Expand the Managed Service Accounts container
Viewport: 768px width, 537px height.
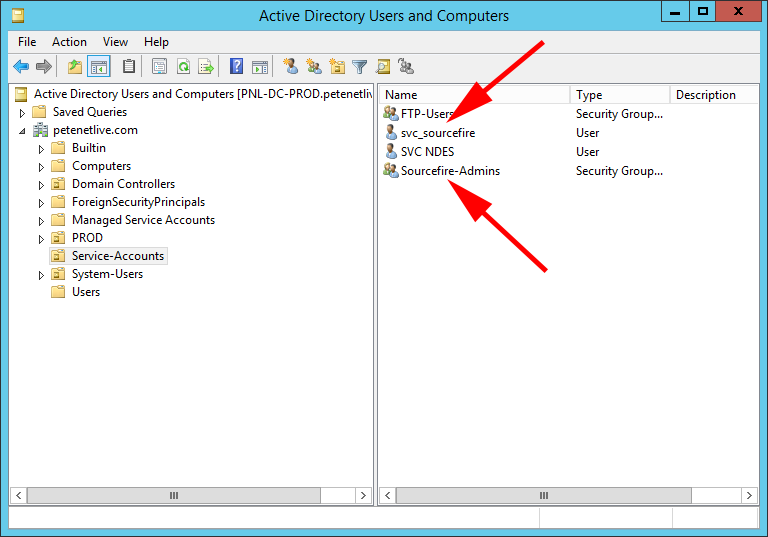(x=41, y=221)
